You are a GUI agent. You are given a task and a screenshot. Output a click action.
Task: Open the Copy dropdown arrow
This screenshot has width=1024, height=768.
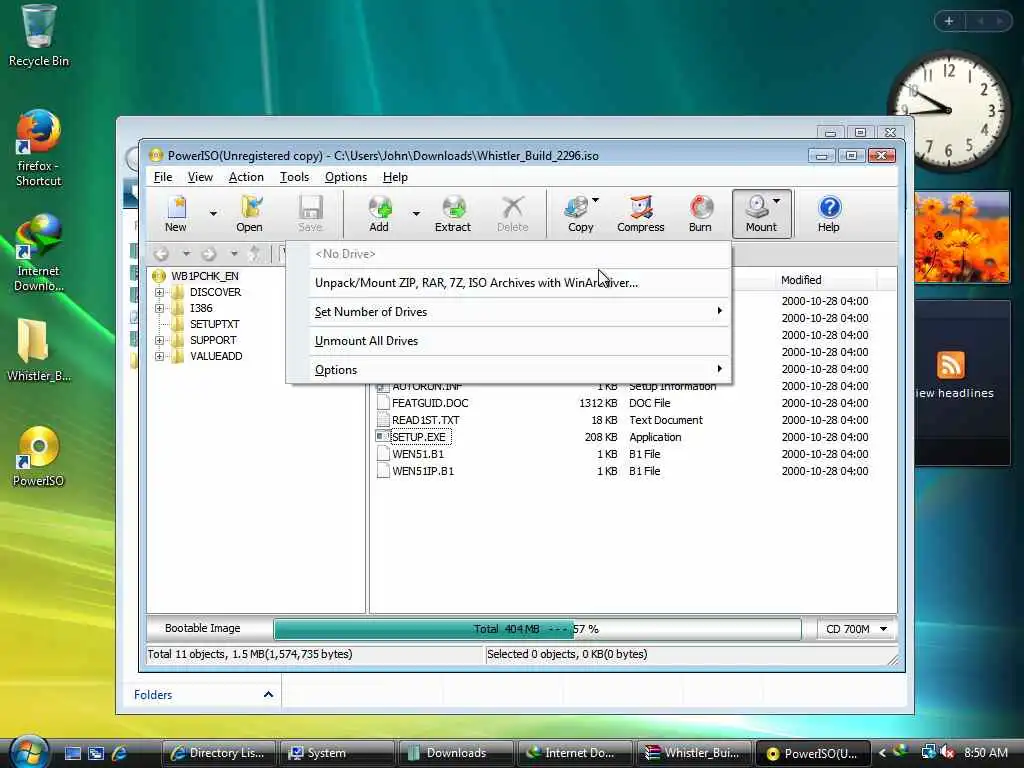pyautogui.click(x=595, y=200)
